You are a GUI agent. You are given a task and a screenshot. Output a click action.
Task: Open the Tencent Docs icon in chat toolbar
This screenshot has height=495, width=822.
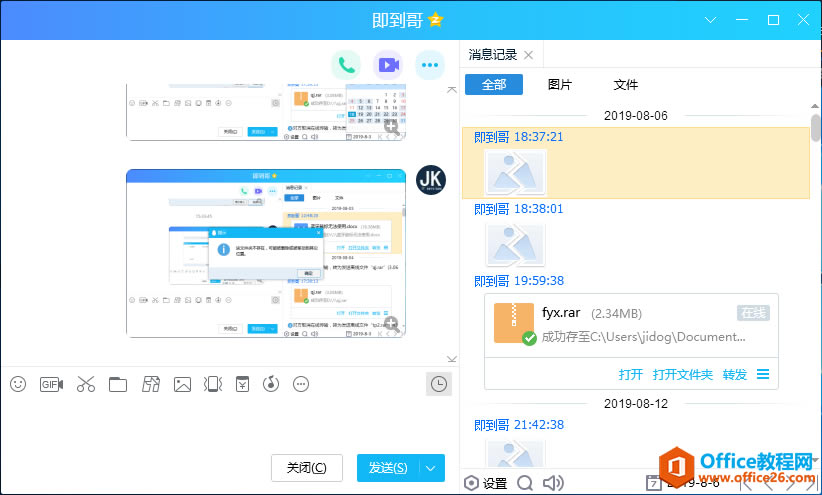pos(151,384)
